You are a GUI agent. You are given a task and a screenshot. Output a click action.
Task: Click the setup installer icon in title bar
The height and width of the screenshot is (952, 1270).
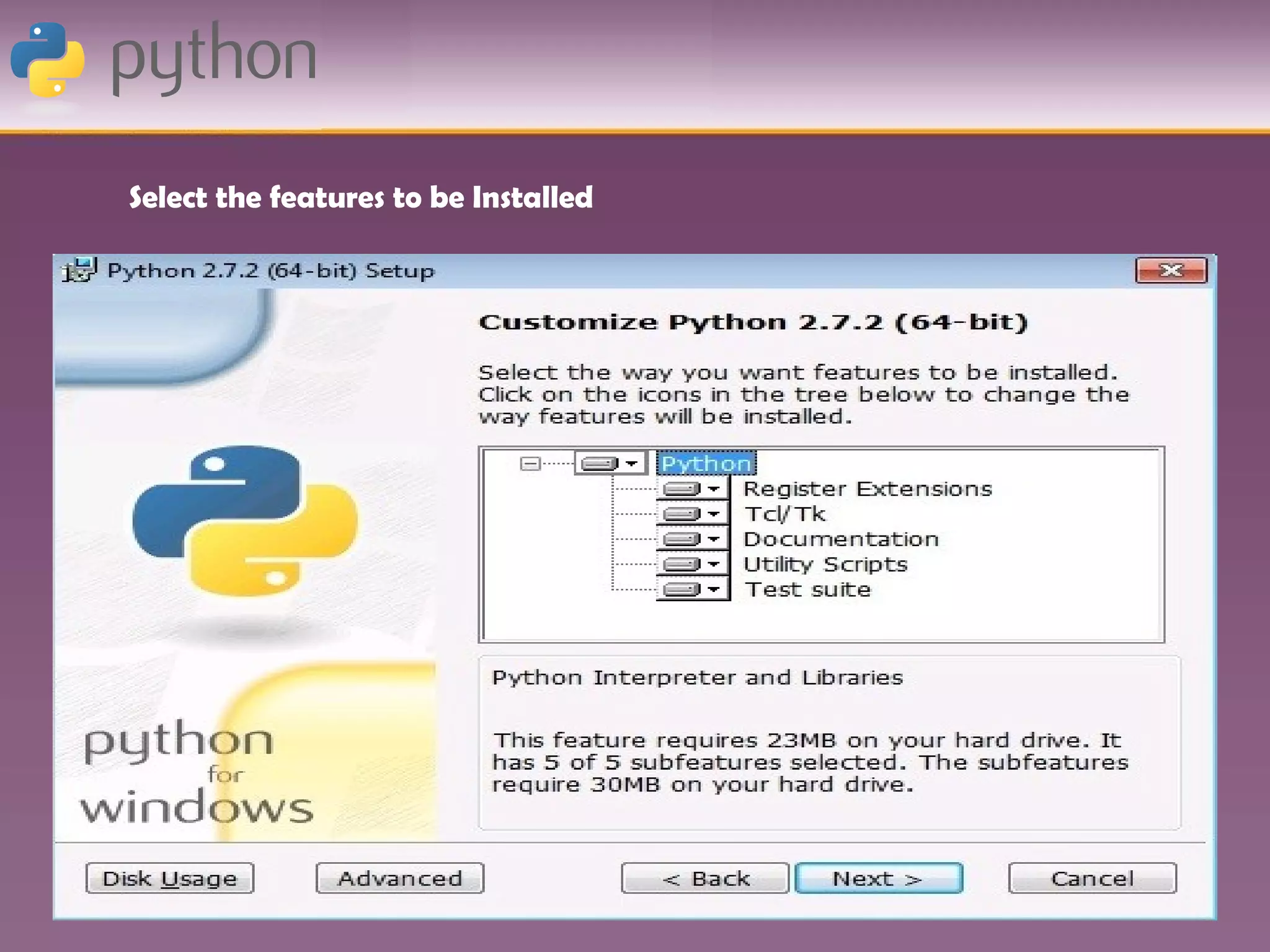(79, 270)
